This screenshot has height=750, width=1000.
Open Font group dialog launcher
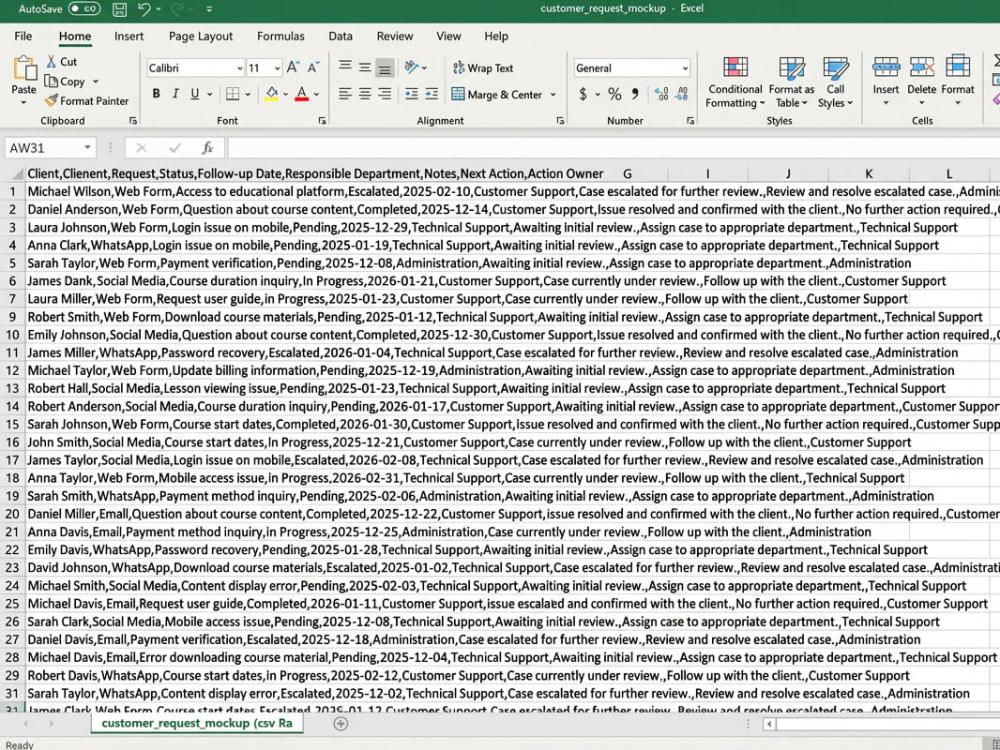click(x=322, y=121)
